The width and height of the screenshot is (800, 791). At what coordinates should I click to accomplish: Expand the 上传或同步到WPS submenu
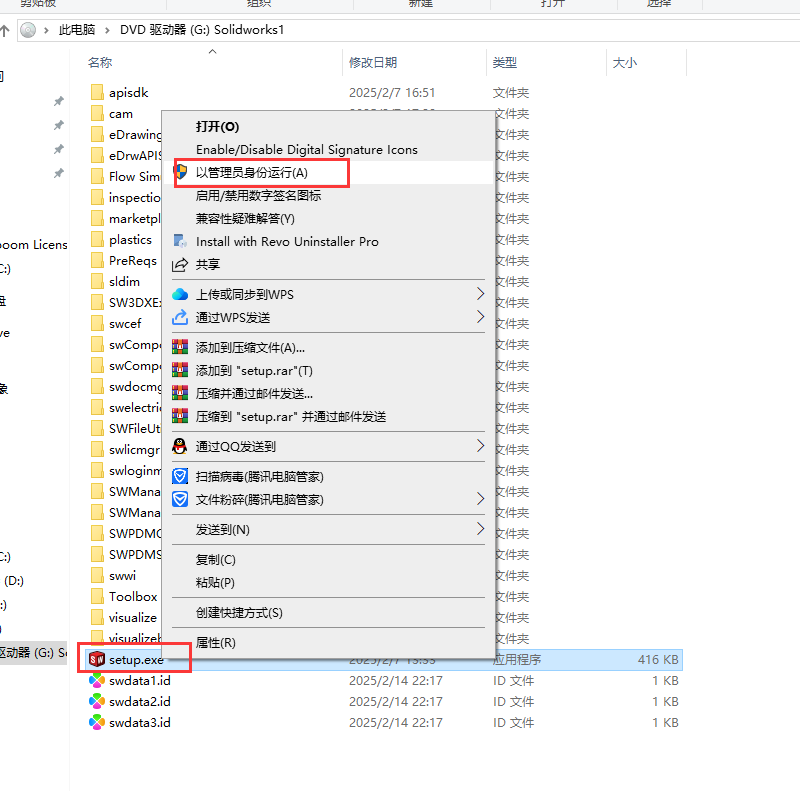[480, 294]
